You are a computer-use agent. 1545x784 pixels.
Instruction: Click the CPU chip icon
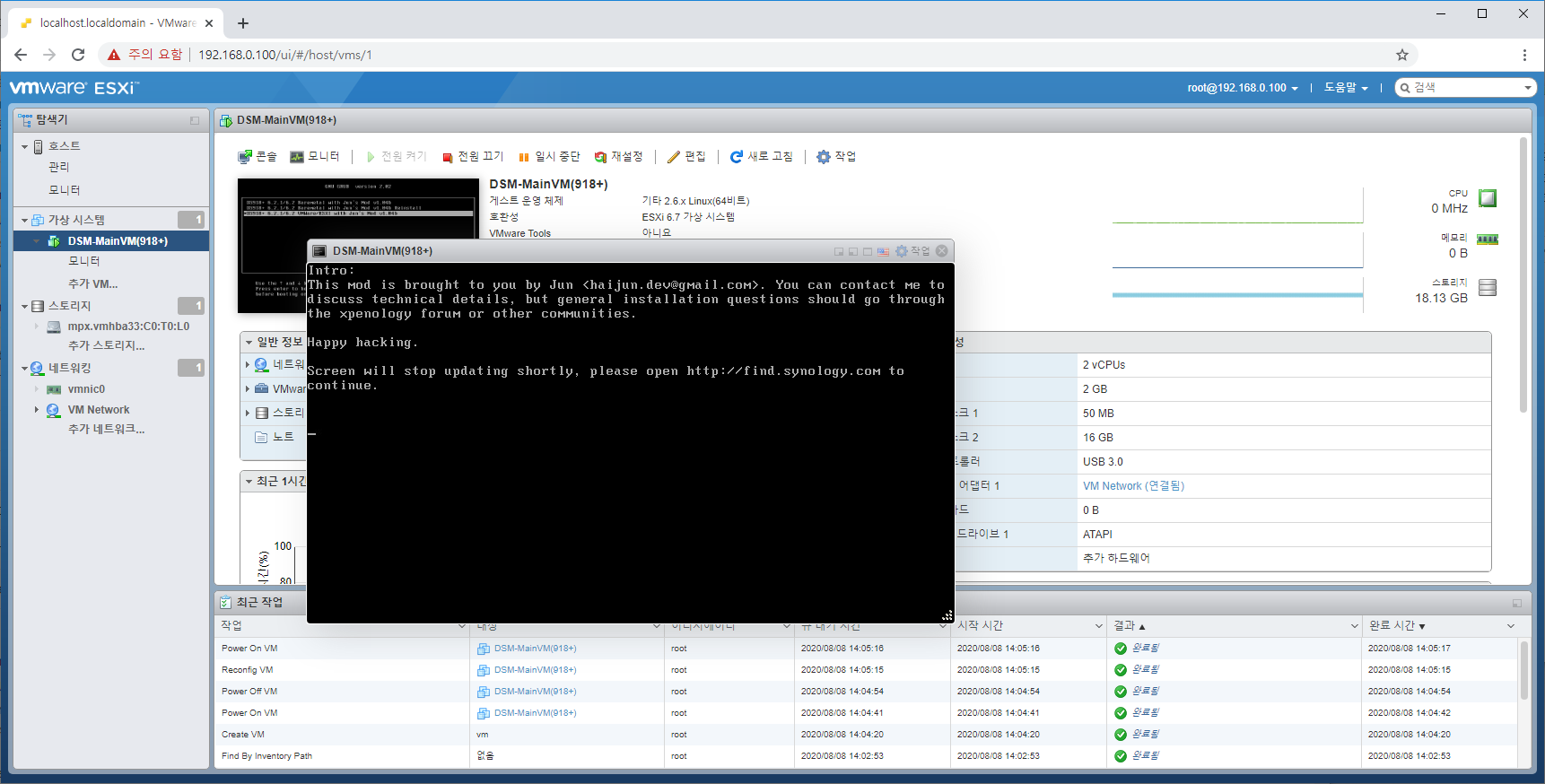(x=1488, y=198)
